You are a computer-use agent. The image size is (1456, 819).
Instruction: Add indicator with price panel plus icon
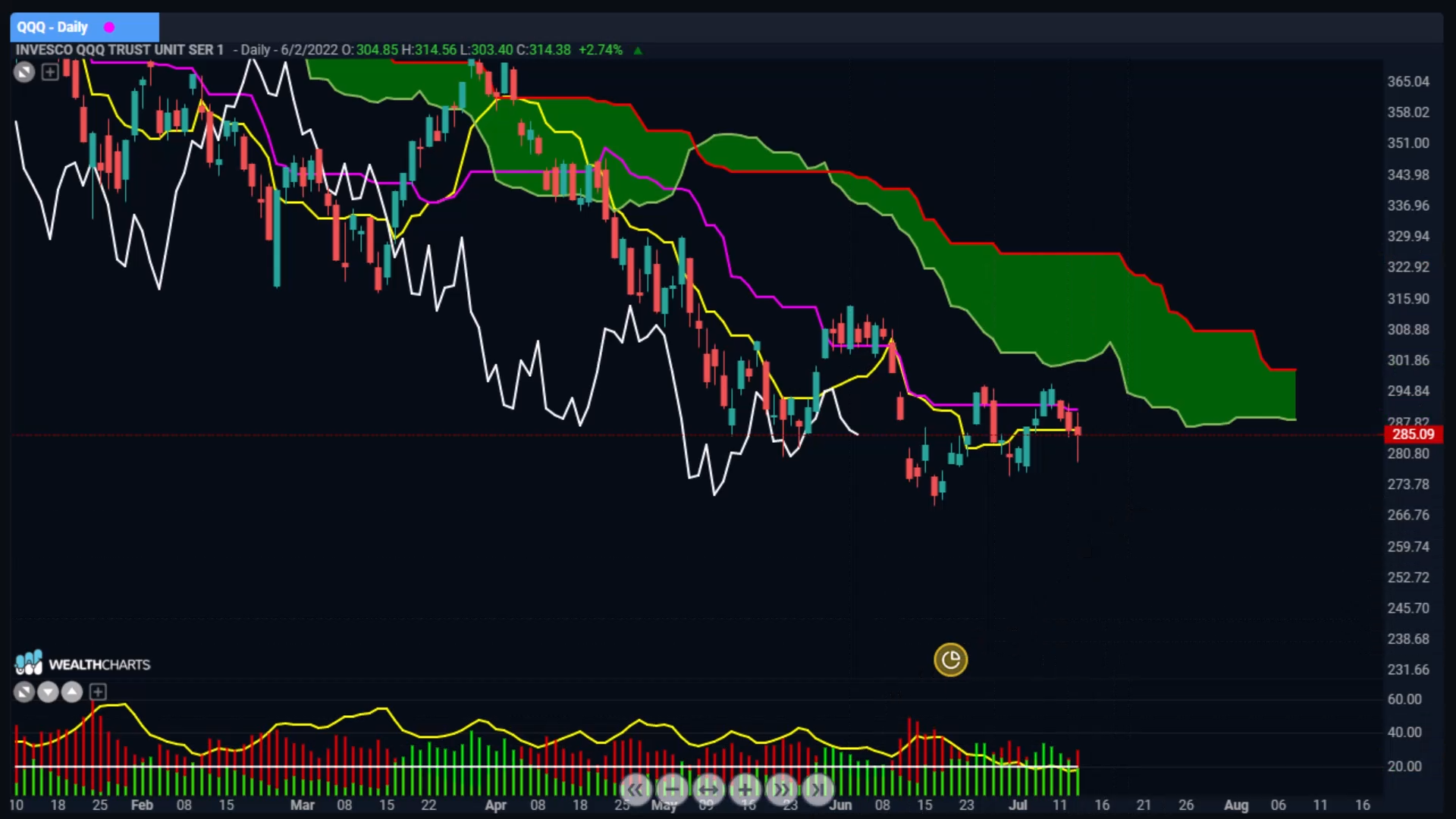(x=50, y=72)
